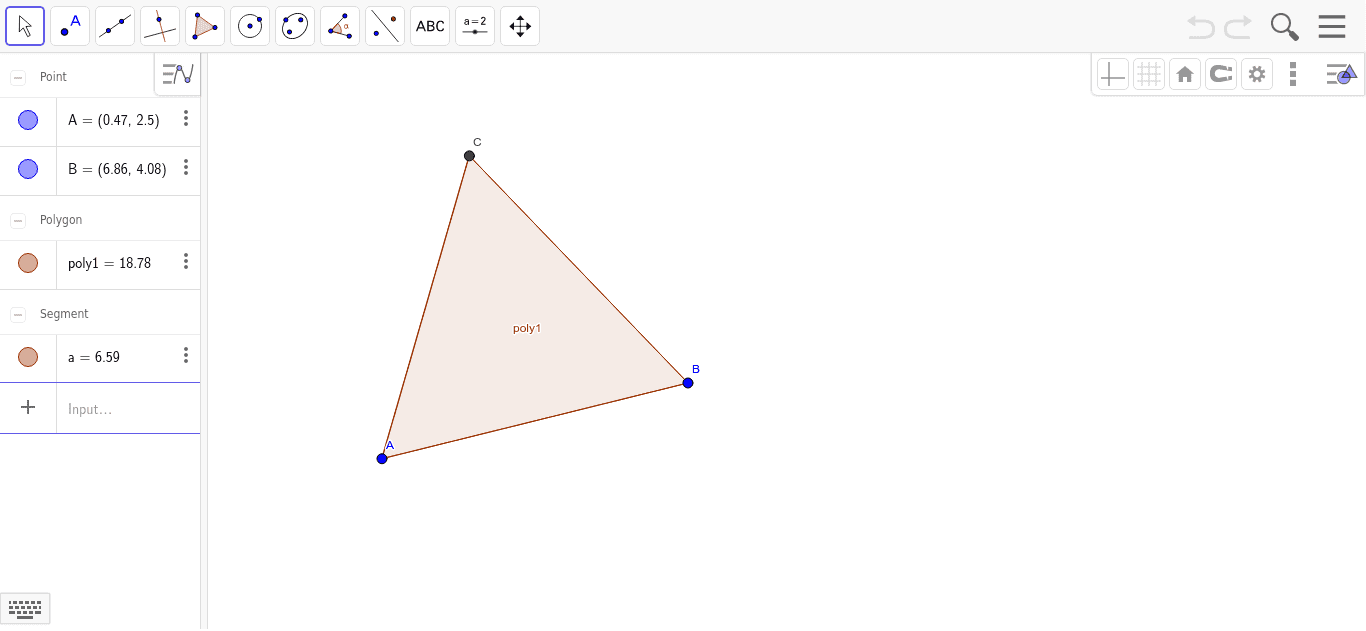The width and height of the screenshot is (1366, 631).
Task: Toggle visibility of poly1
Action: [28, 263]
